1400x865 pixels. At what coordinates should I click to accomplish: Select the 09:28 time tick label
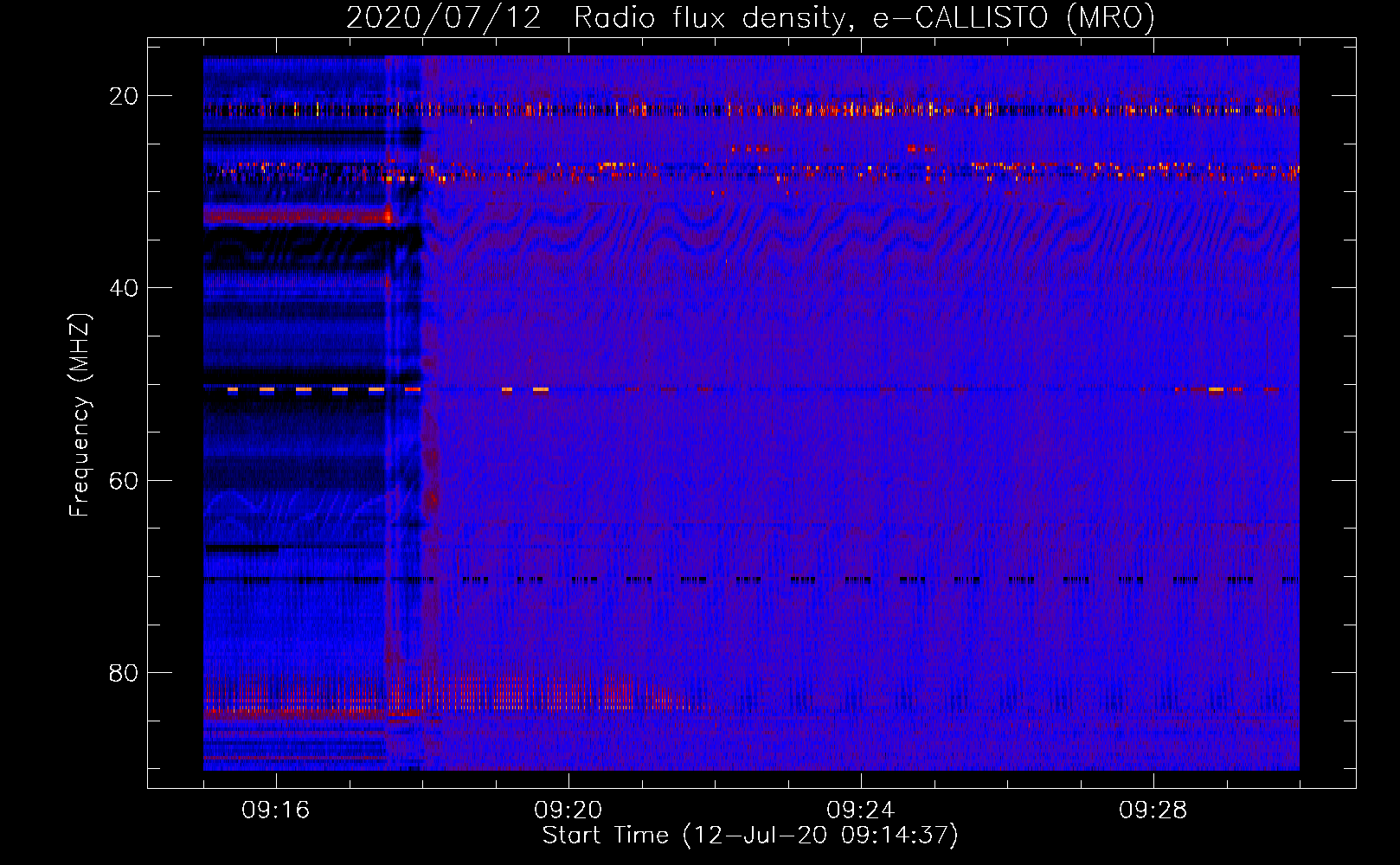(1153, 811)
